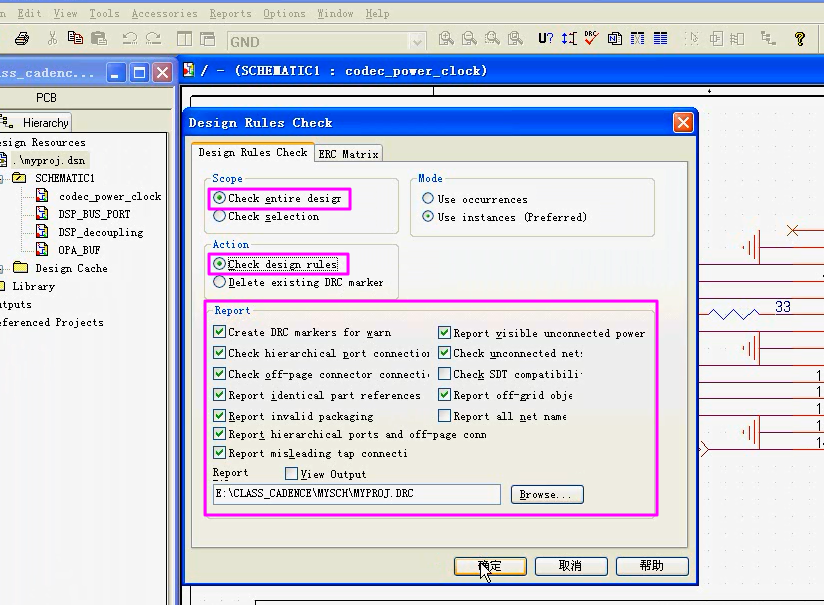Choose Use occurrences mode option
Screen dimensions: 824x605
429,199
